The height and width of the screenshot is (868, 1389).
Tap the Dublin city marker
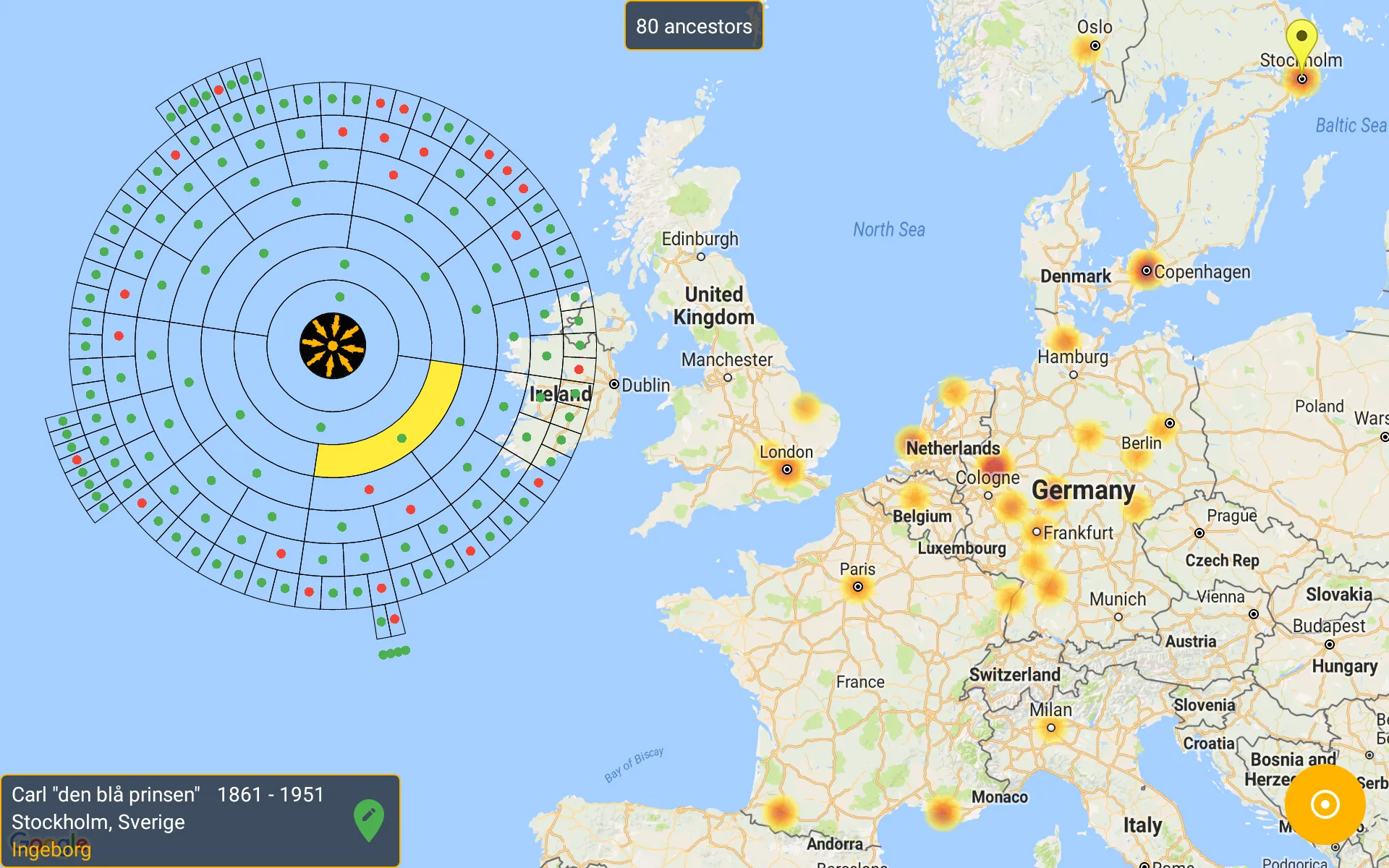(x=614, y=385)
